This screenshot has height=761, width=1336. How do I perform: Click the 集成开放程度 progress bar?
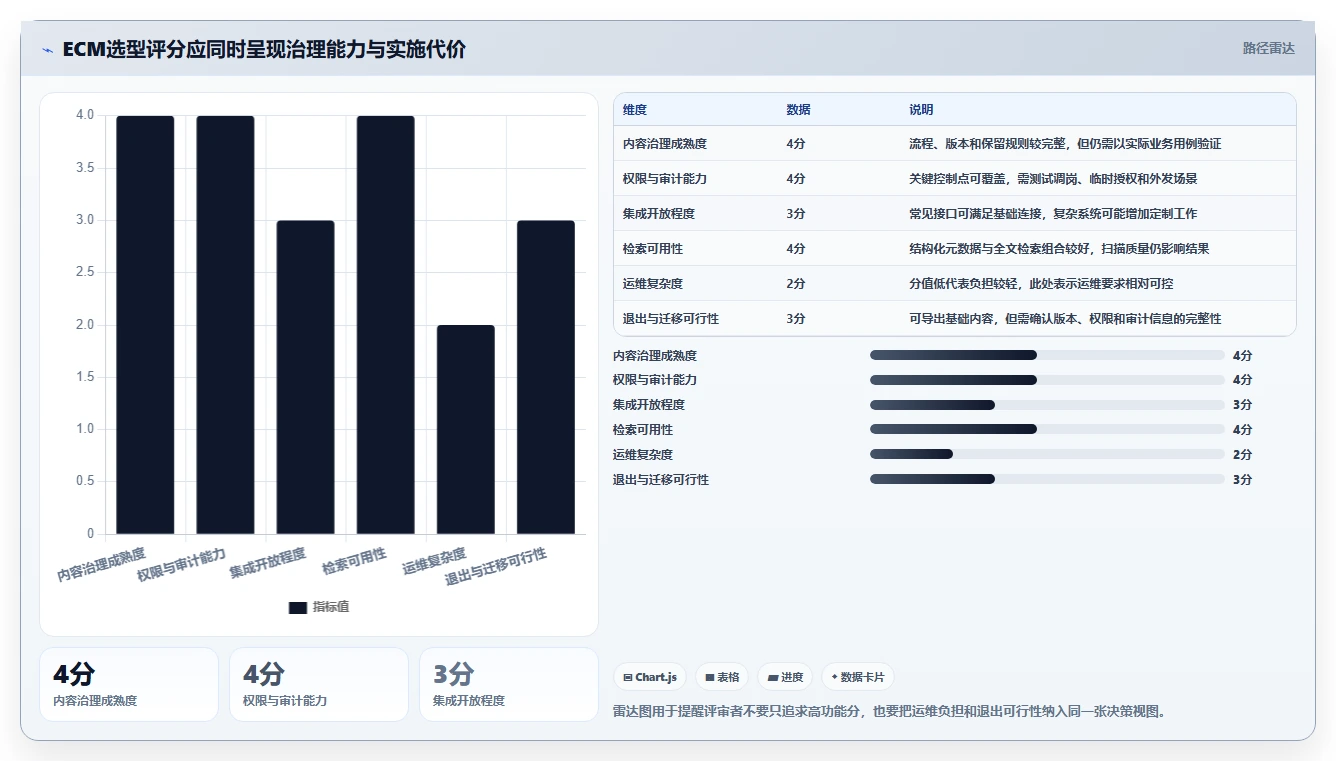1047,405
